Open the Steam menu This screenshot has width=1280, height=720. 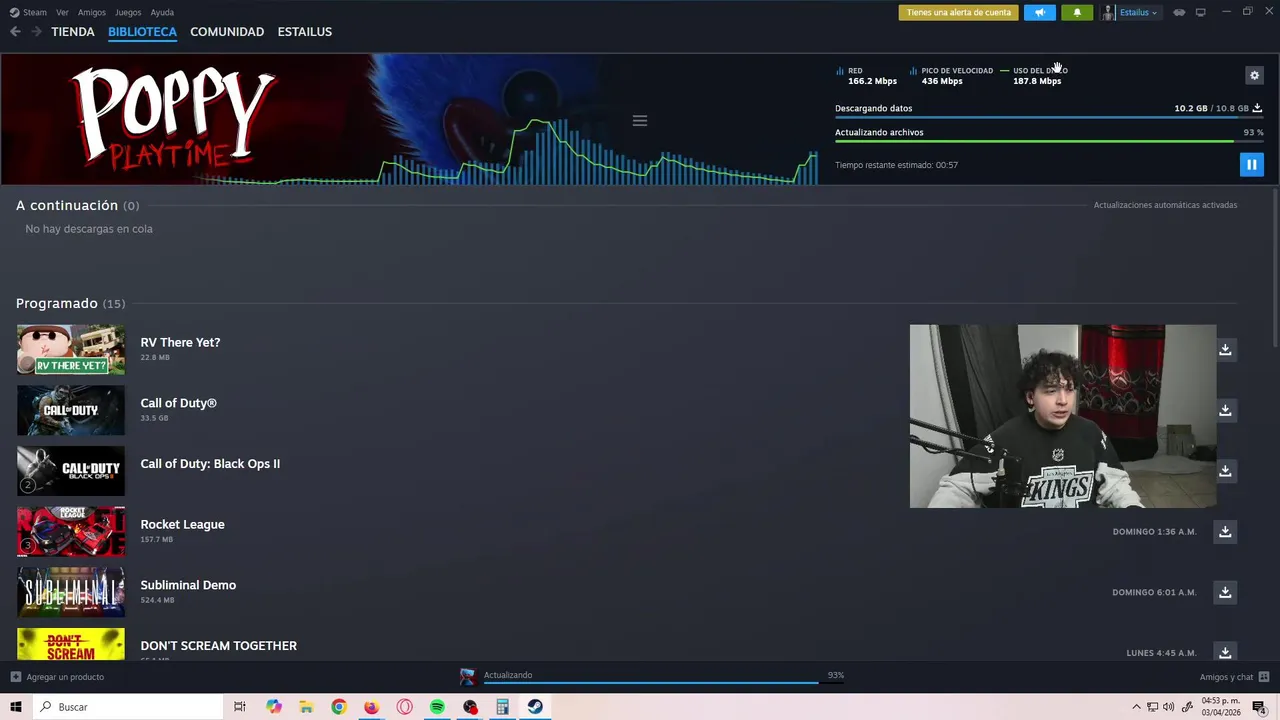pyautogui.click(x=29, y=12)
